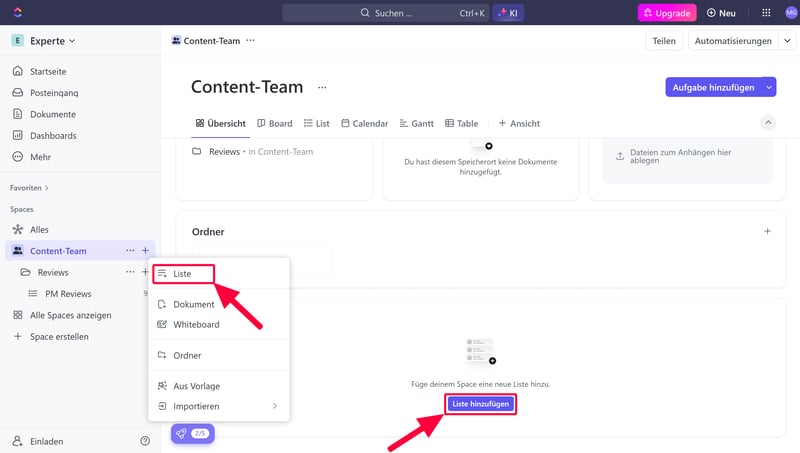Click the ClickUp logo icon
The height and width of the screenshot is (453, 800).
[18, 13]
